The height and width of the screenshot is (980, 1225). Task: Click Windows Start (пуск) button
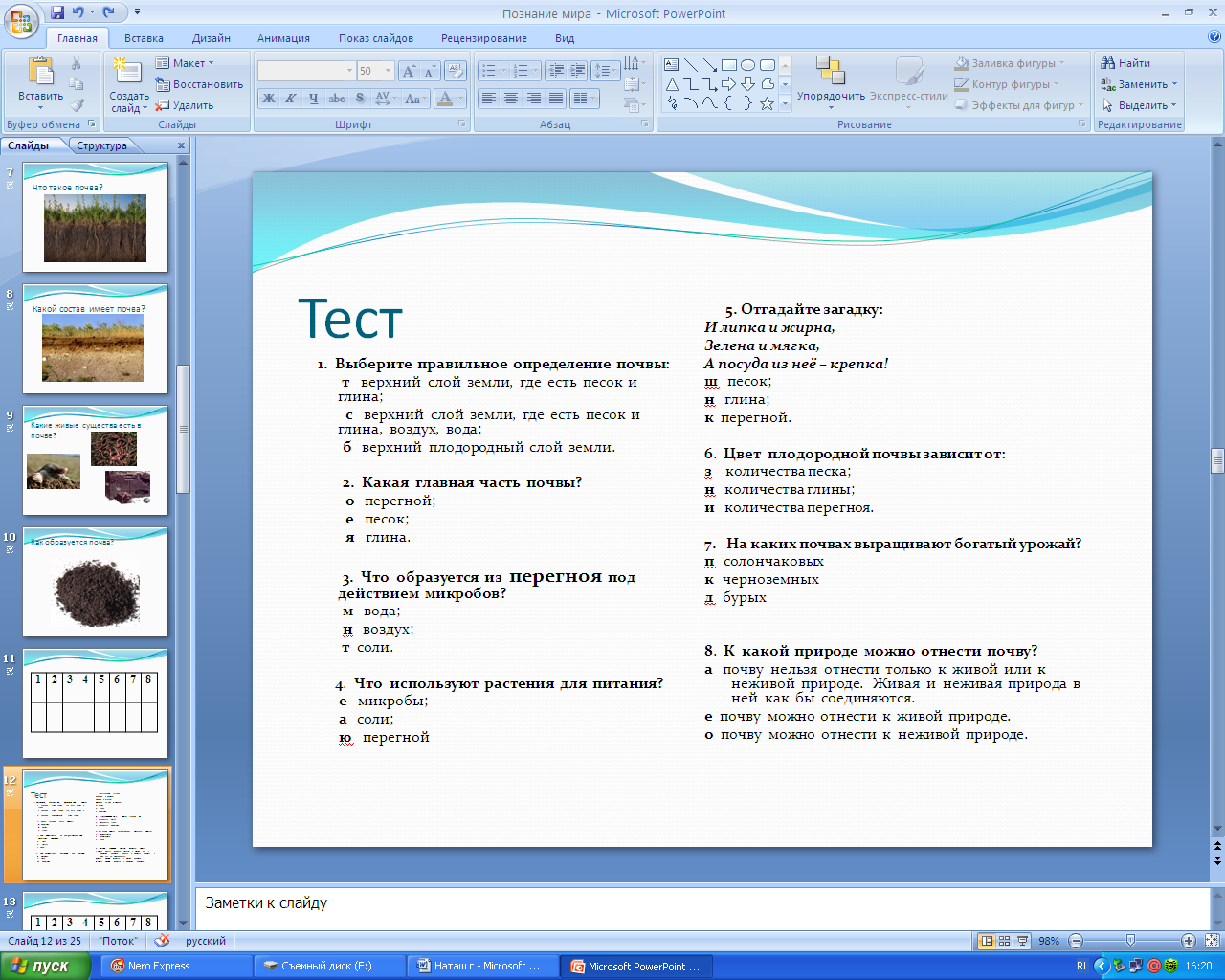[x=45, y=966]
